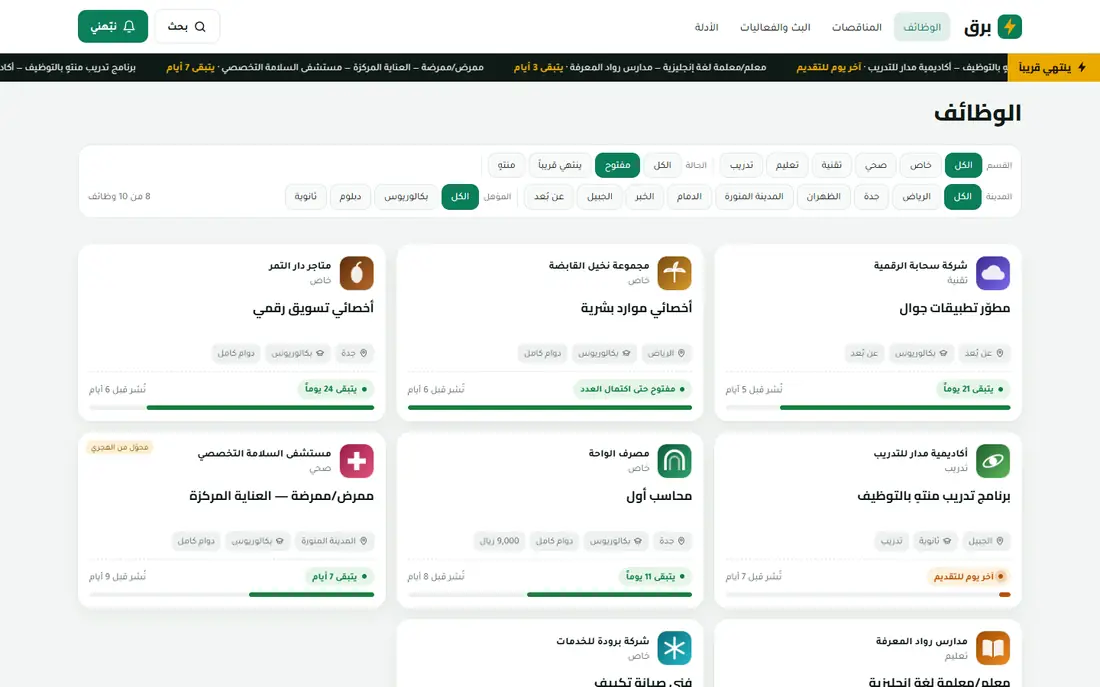The height and width of the screenshot is (687, 1100).
Task: Open المناقصات nav tab
Action: point(857,27)
